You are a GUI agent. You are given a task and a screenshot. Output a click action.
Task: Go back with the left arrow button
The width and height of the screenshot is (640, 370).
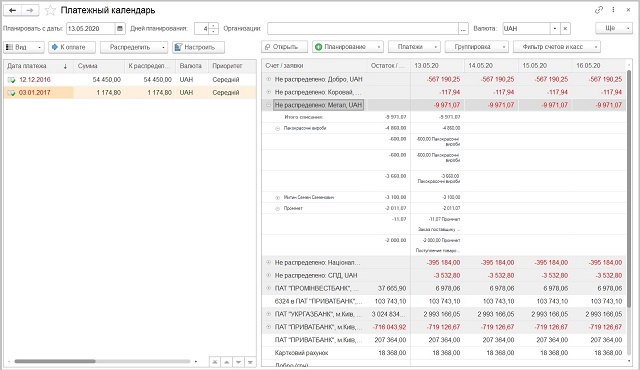13,10
